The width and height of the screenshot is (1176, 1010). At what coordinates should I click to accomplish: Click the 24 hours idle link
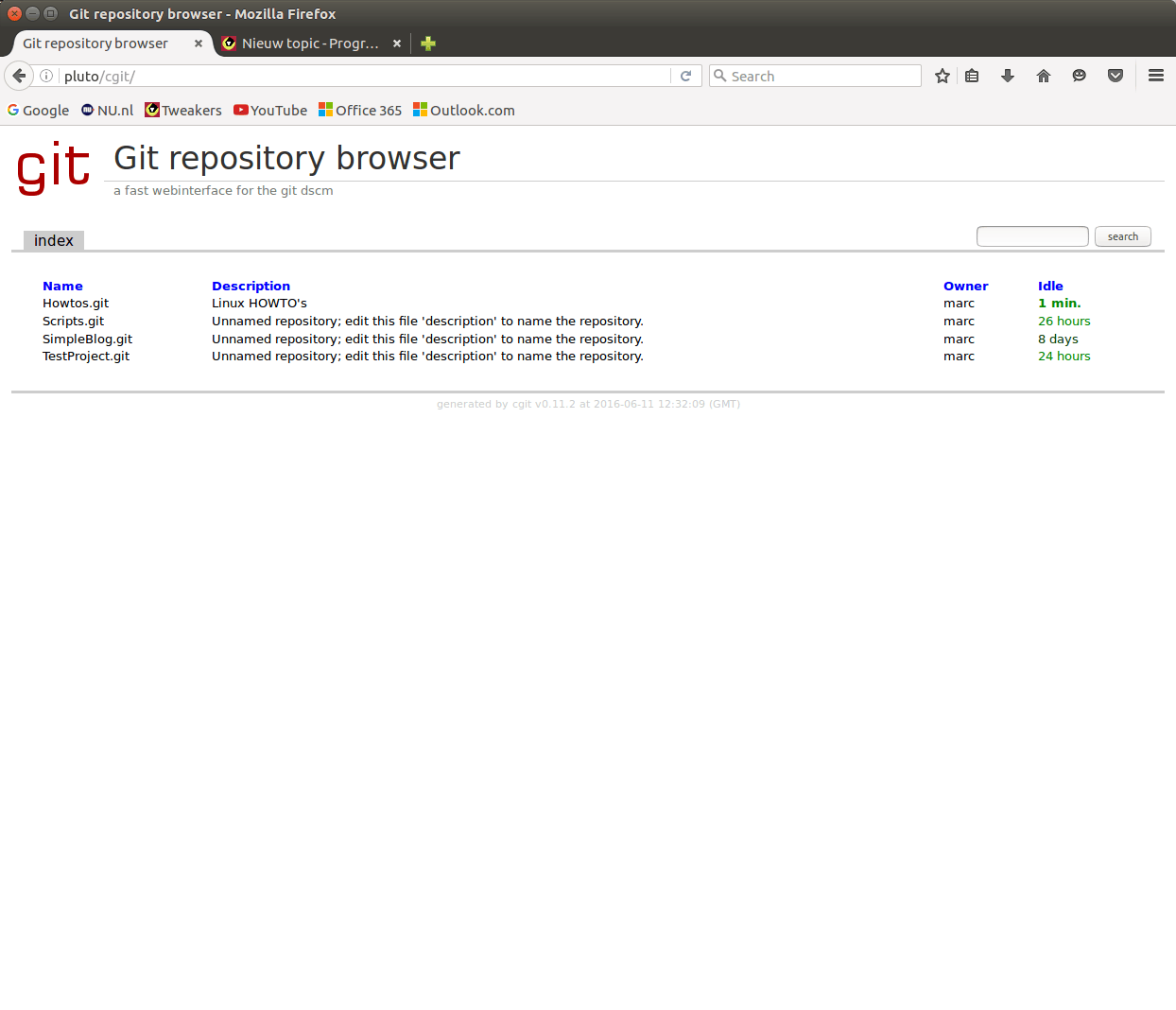[1064, 357]
